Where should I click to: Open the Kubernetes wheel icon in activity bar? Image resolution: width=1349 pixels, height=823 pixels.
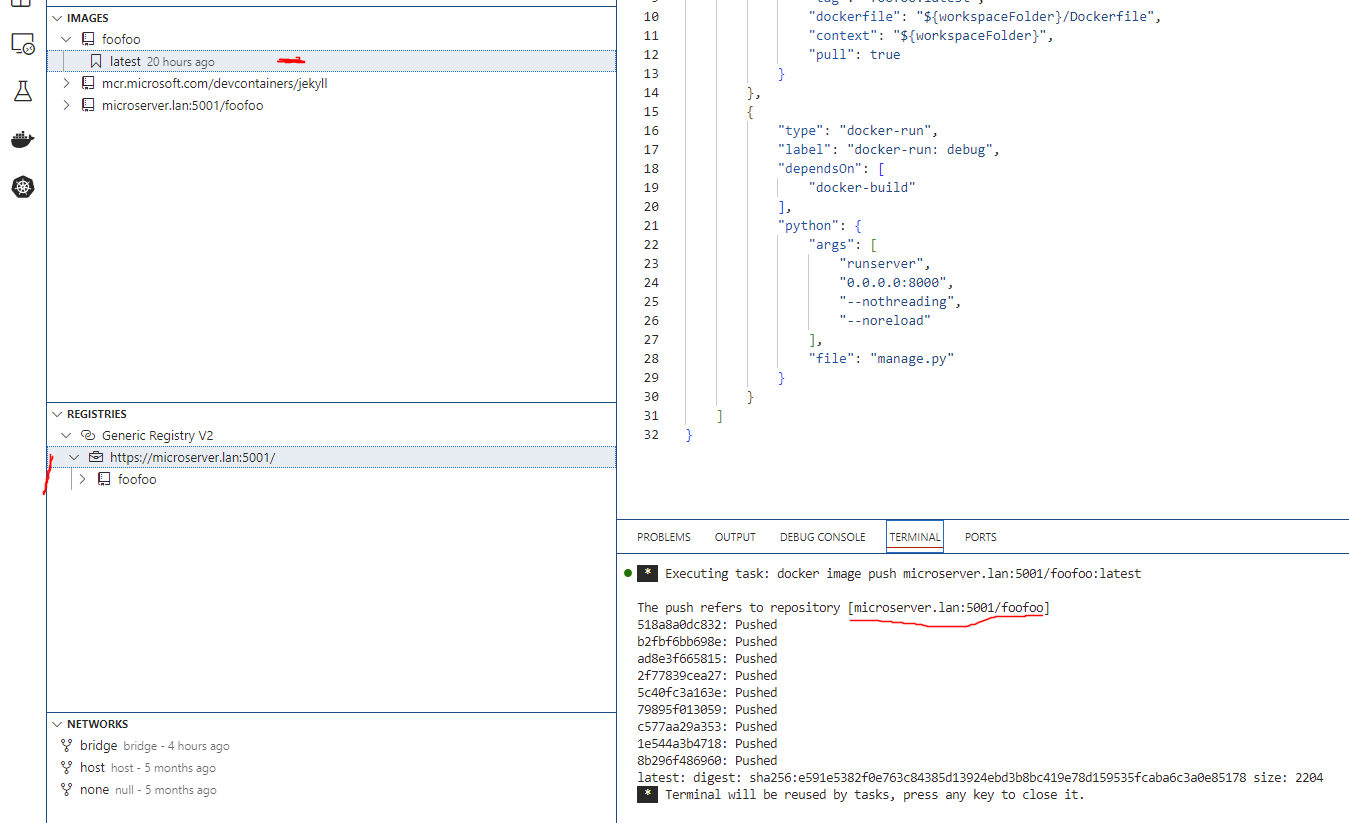point(22,186)
